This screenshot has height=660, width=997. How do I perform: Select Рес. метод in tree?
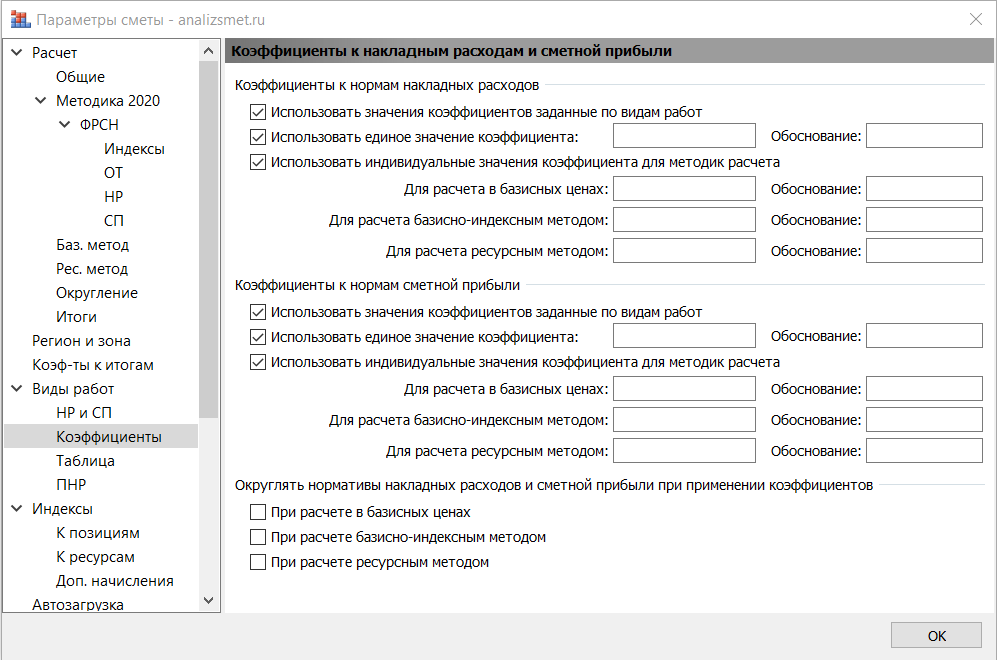(x=92, y=269)
